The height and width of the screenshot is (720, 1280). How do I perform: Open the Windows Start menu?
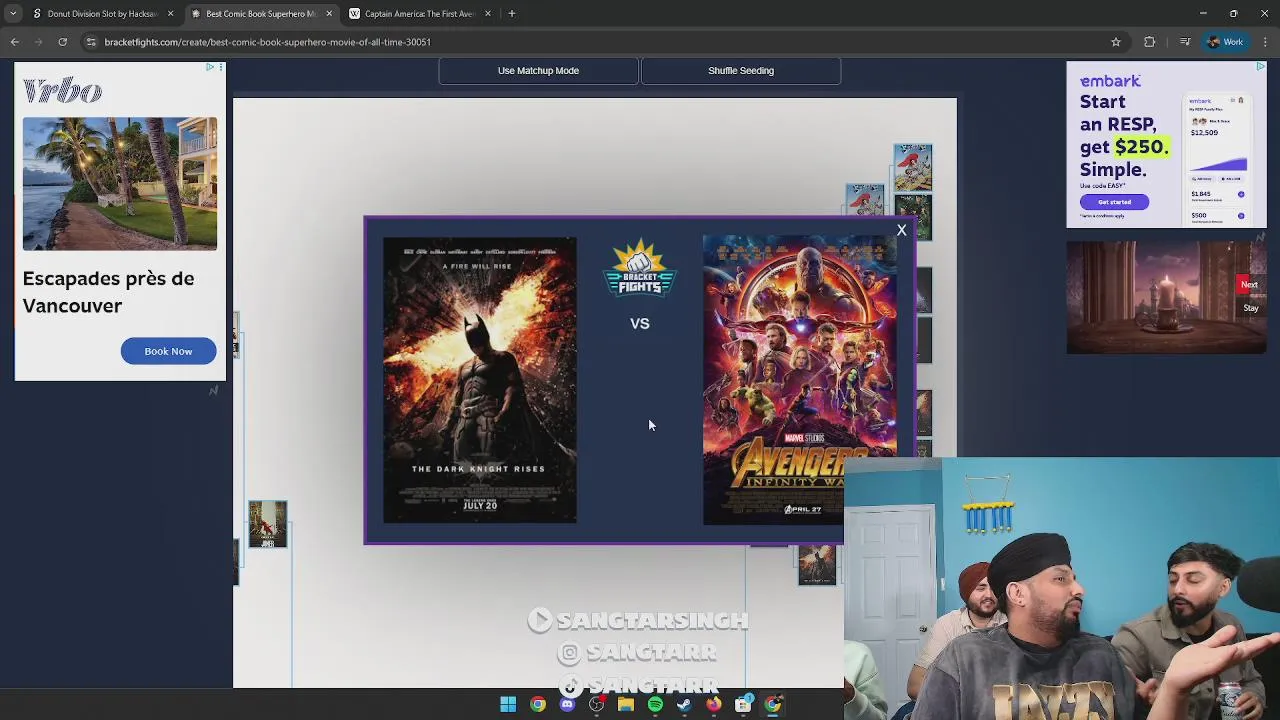(508, 705)
